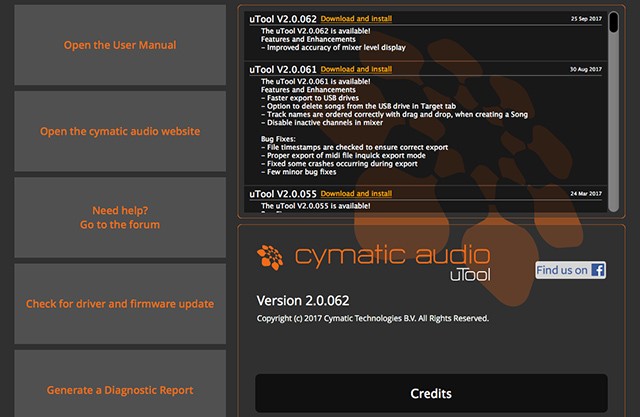Generate a Diagnostic Report
The image size is (640, 417).
[120, 386]
